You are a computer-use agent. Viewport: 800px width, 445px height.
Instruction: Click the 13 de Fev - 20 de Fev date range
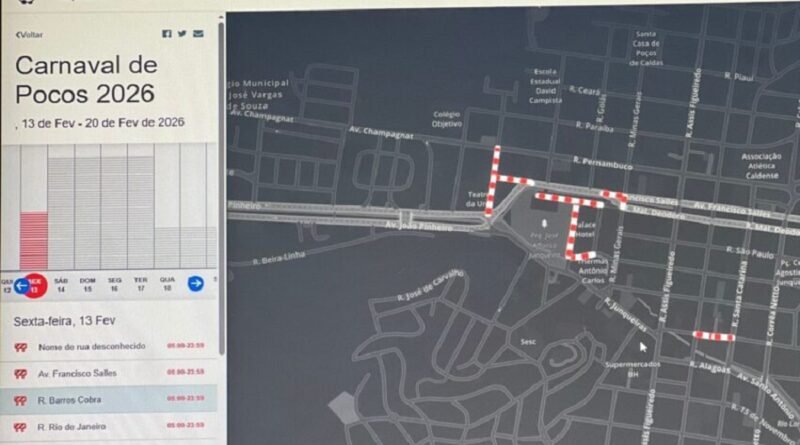tap(101, 123)
